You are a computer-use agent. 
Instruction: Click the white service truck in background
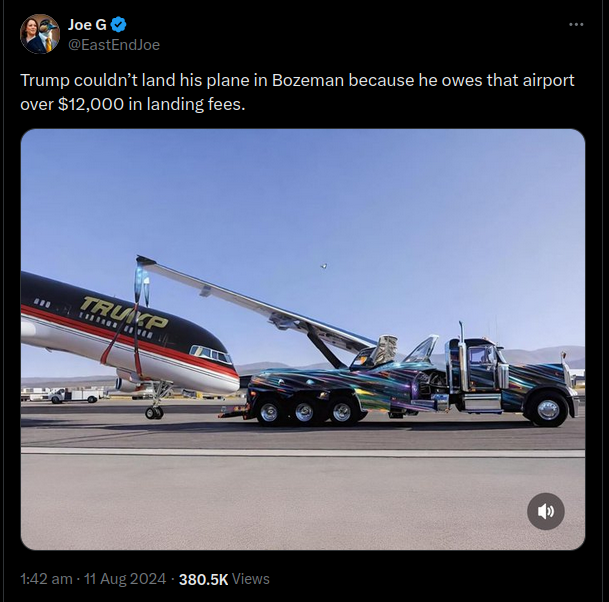(x=73, y=395)
